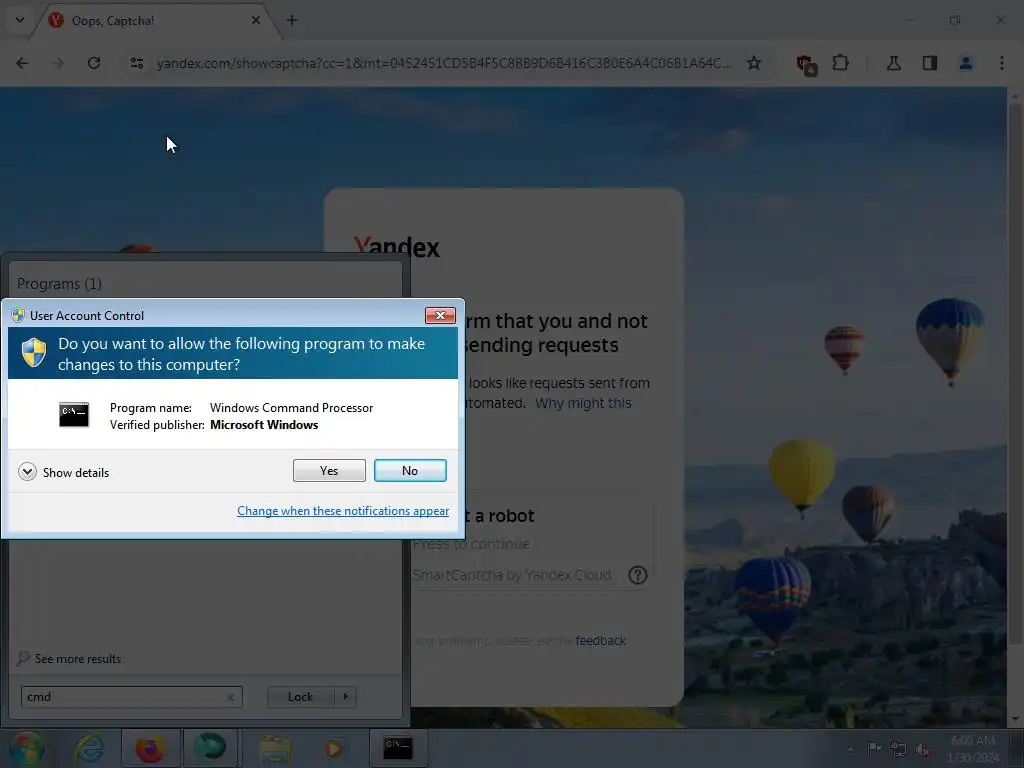Show hidden system tray icons arrow
1024x768 pixels.
[850, 750]
